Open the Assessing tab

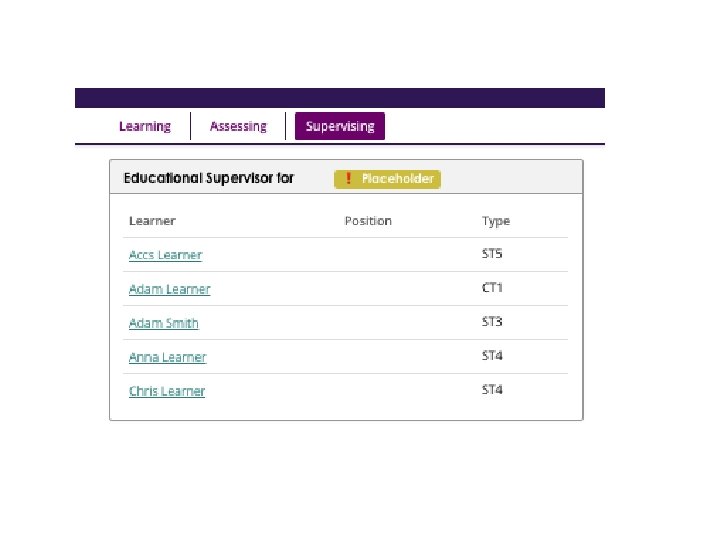(238, 126)
